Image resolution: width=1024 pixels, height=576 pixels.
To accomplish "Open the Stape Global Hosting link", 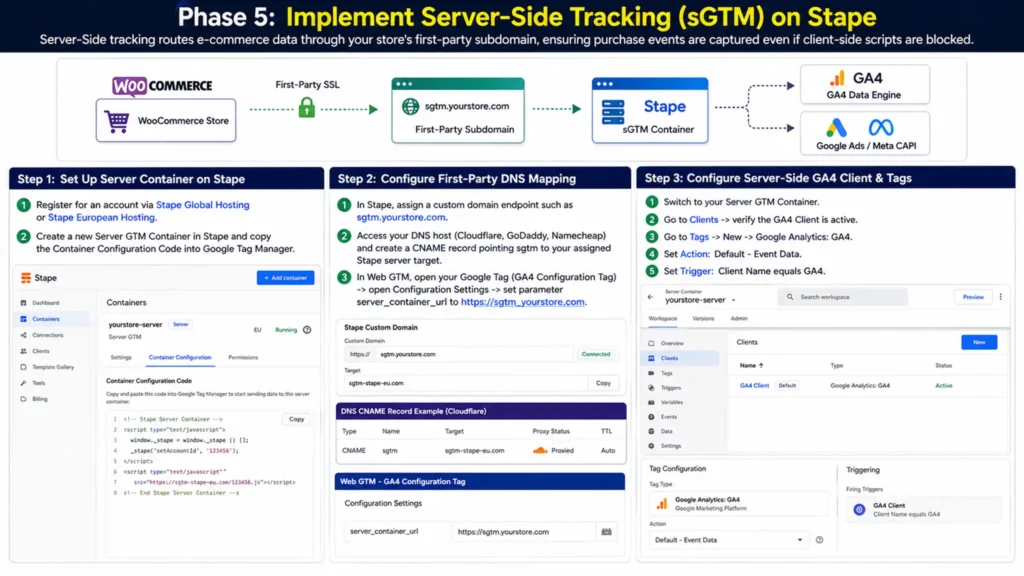I will pos(202,205).
